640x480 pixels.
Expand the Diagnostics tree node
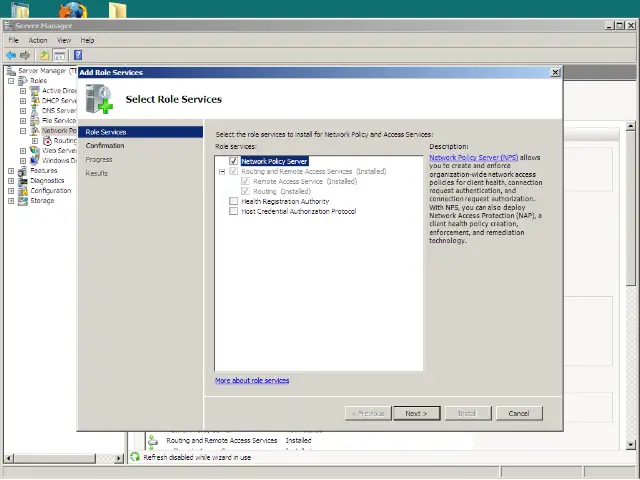tap(11, 181)
